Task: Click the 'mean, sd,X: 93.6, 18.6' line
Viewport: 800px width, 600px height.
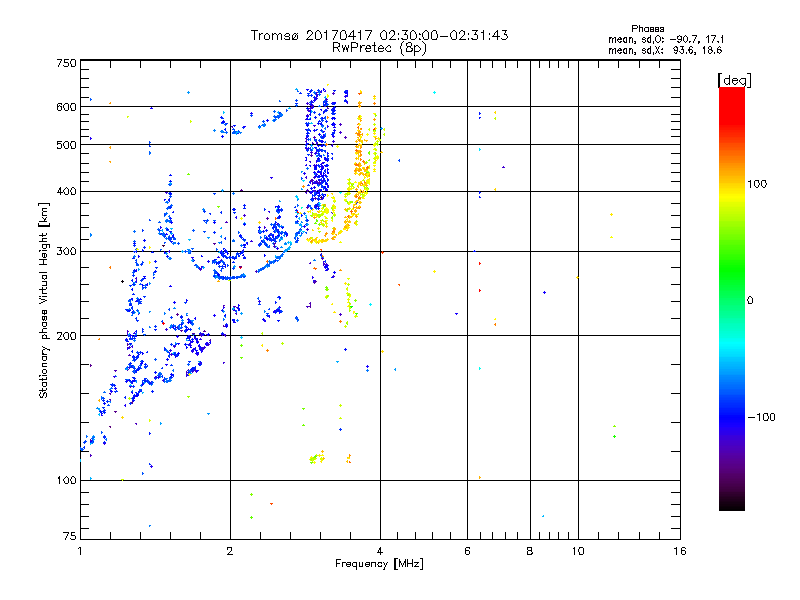Action: 665,50
